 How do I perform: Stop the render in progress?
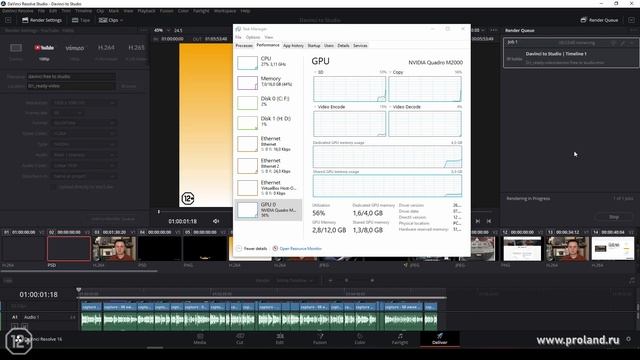[614, 217]
